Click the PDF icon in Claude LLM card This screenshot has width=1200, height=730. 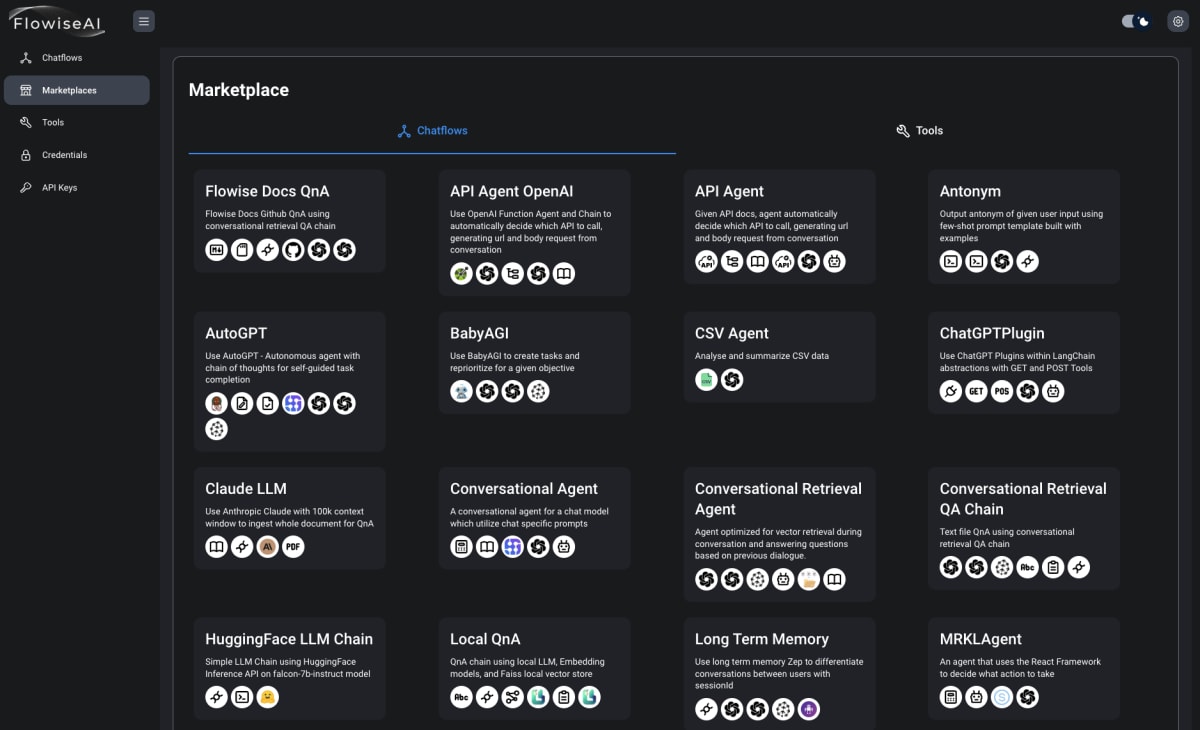(293, 547)
